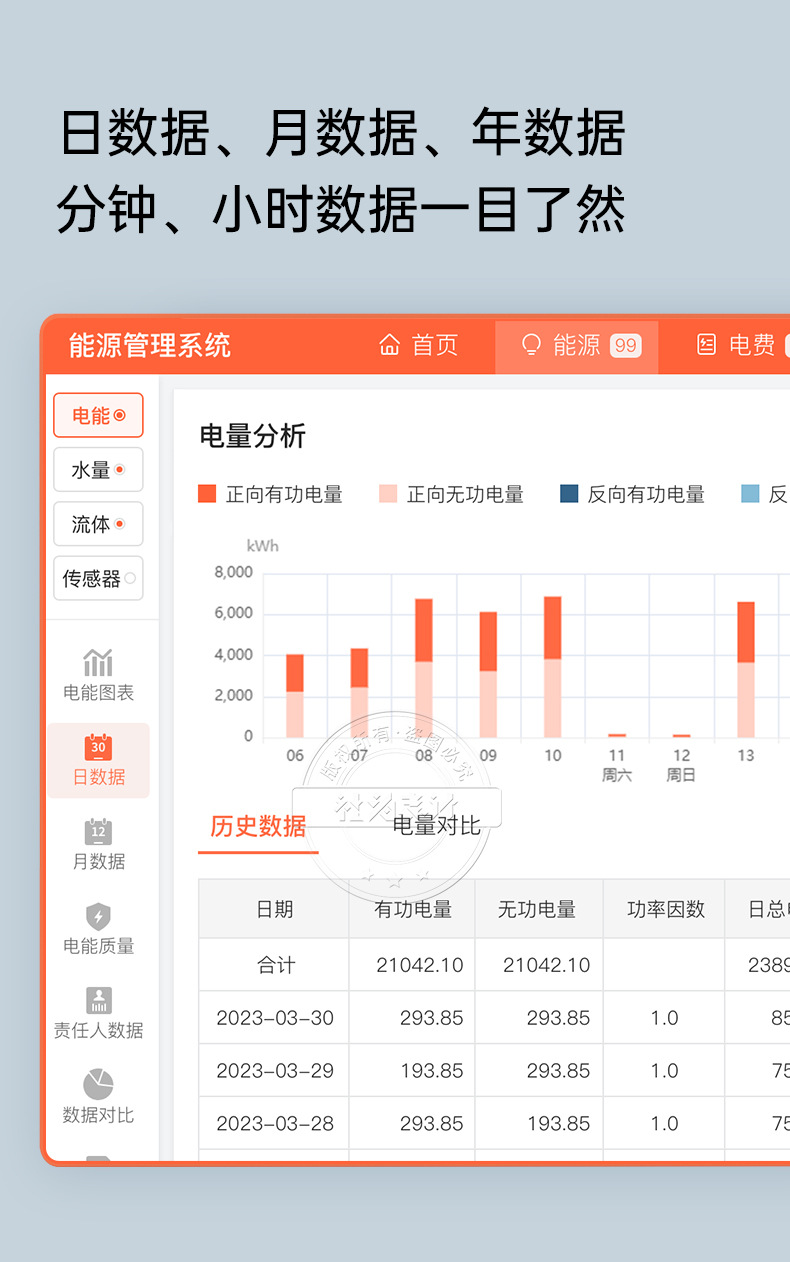Click the 周六 axis label

pos(617,775)
